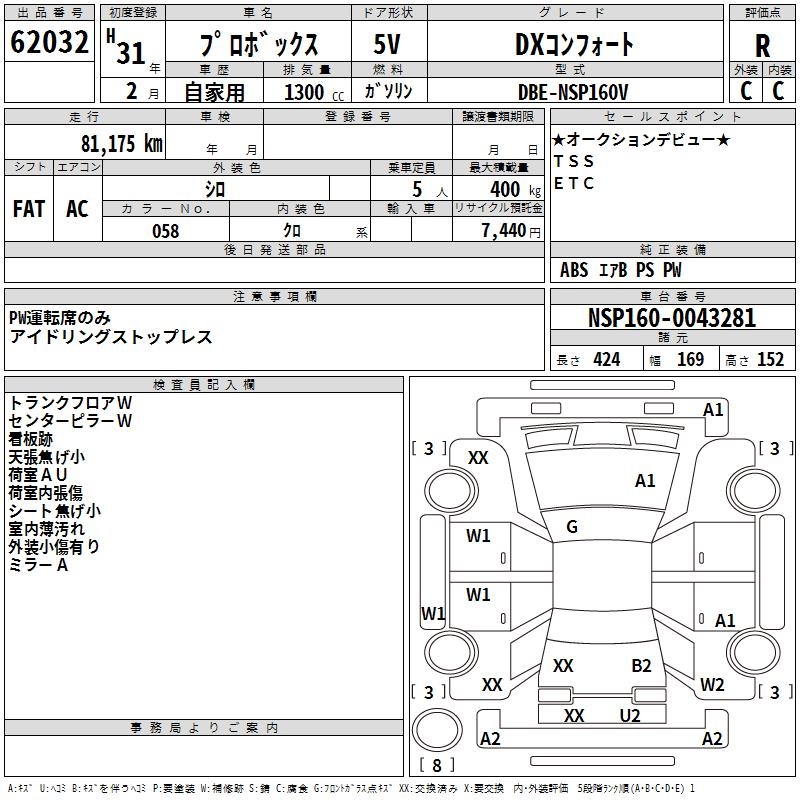
Task: Click the DXコンフォート grade field
Action: click(575, 42)
